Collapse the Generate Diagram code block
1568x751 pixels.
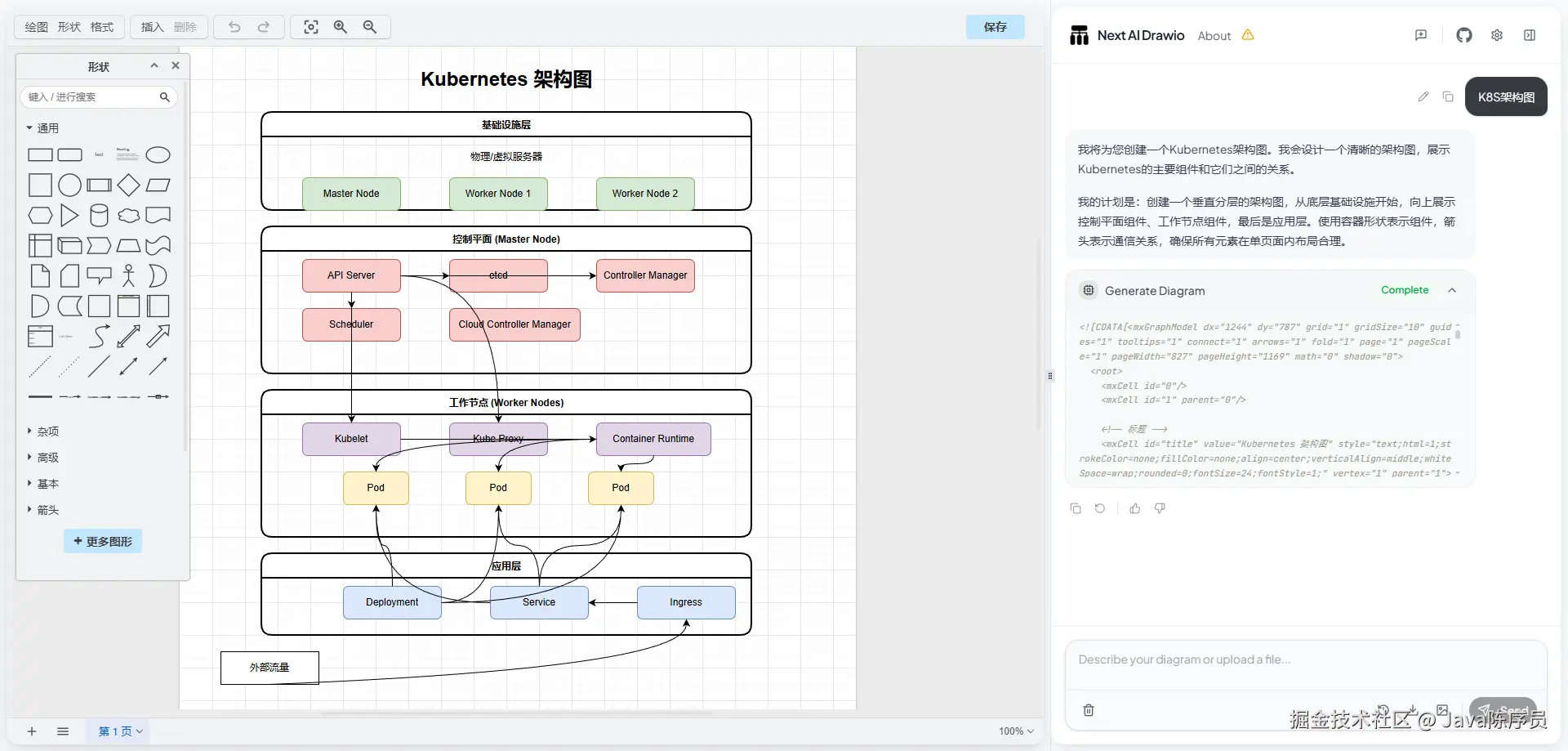coord(1452,290)
